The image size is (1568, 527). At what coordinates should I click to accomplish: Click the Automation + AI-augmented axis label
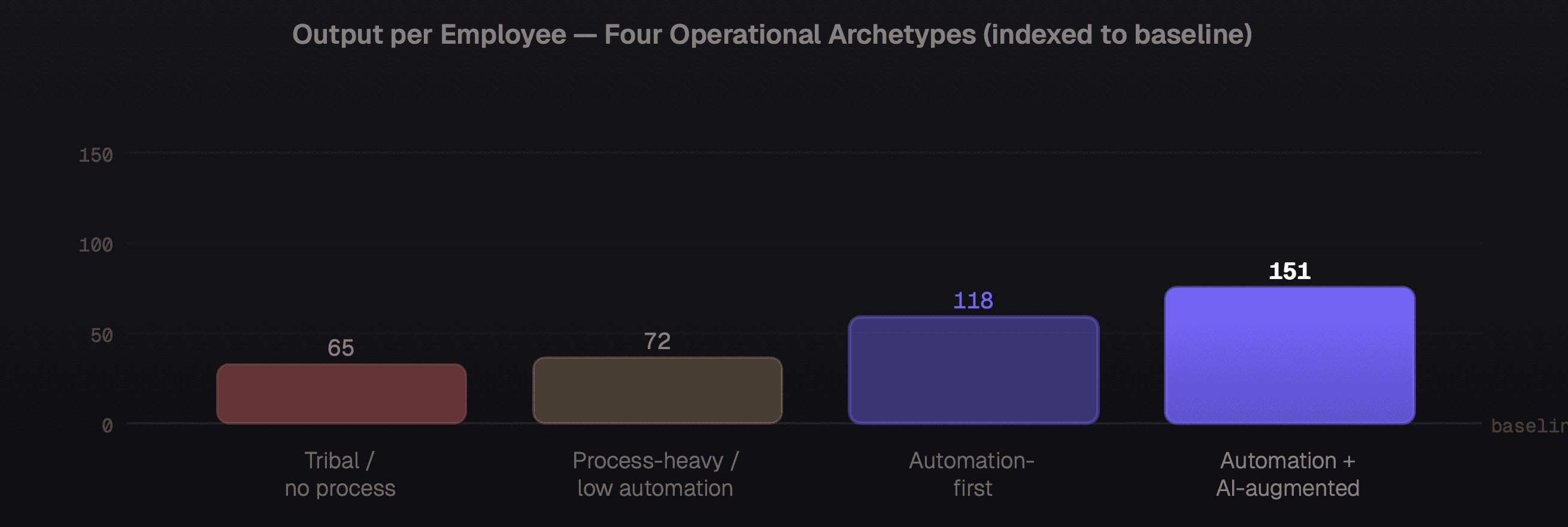(x=1288, y=474)
